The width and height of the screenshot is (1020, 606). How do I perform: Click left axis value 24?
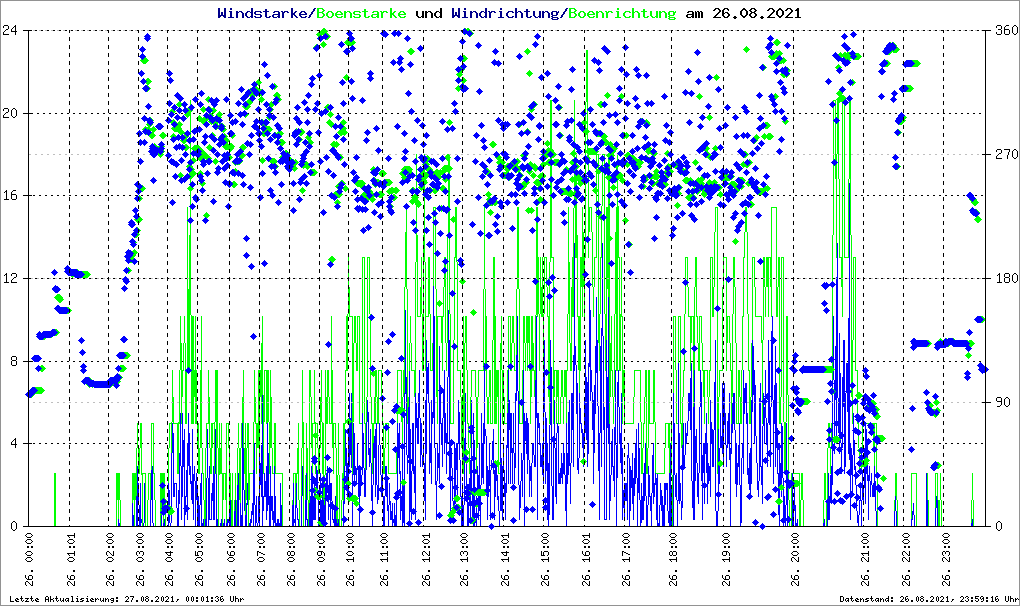10,30
